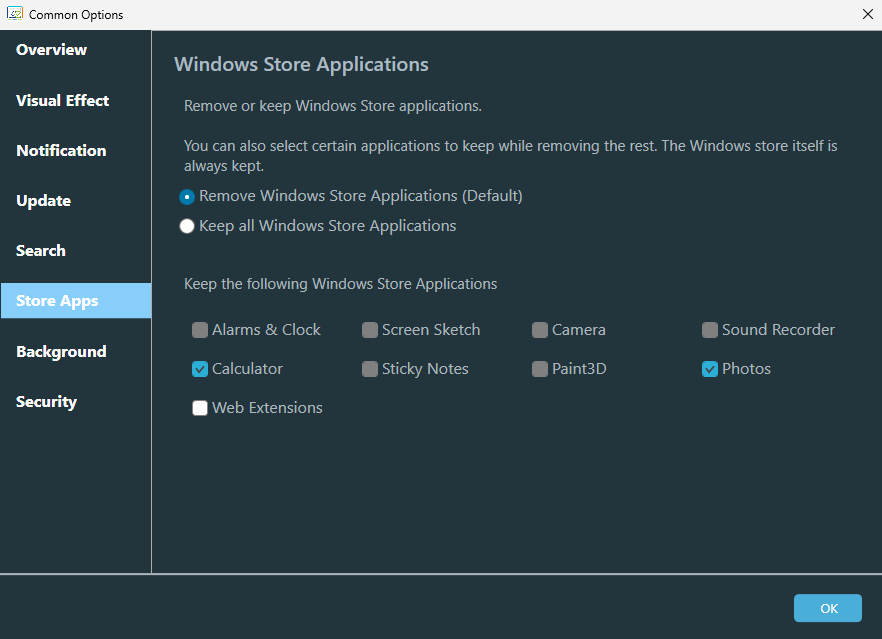Open the Update options tab

43,201
